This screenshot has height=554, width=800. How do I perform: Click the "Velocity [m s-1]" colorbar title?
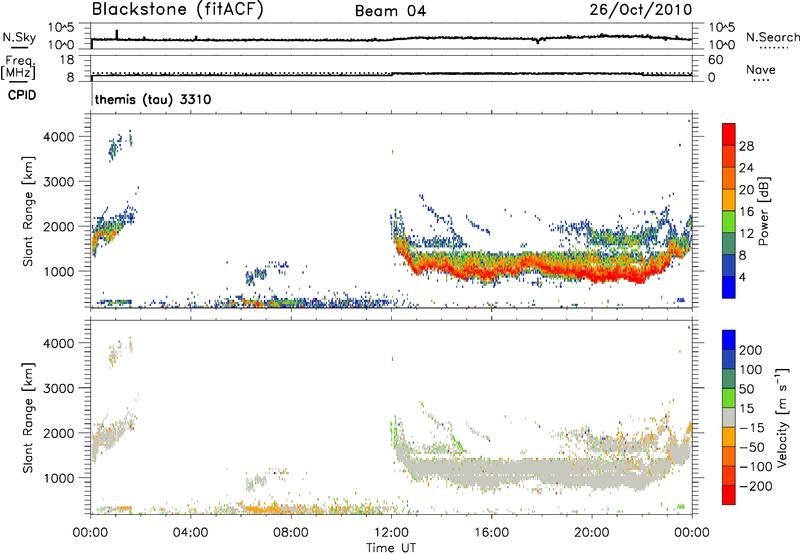782,417
